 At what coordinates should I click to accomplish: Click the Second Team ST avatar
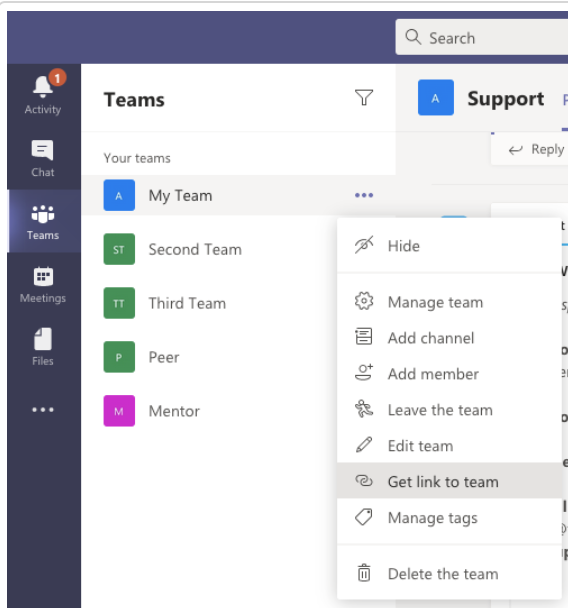(119, 249)
